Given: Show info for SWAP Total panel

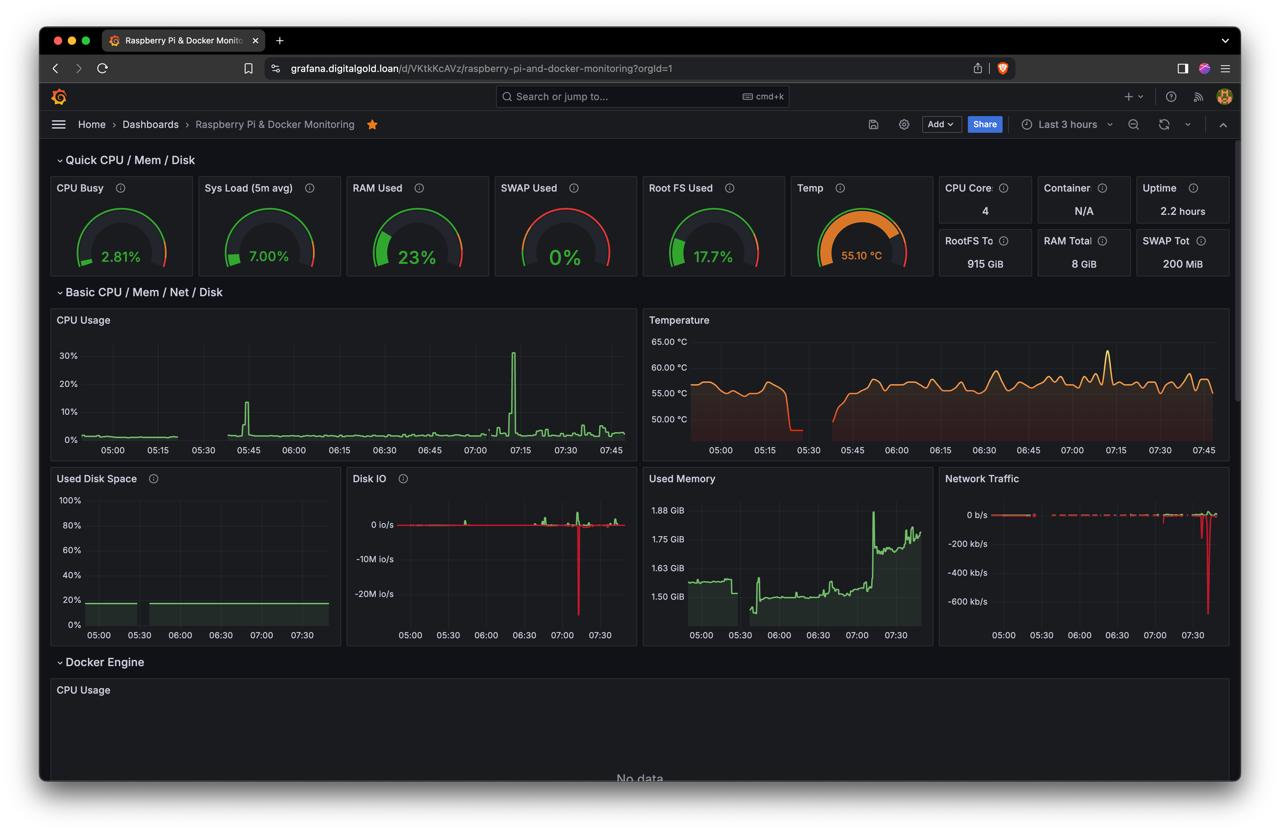Looking at the screenshot, I should click(1201, 241).
